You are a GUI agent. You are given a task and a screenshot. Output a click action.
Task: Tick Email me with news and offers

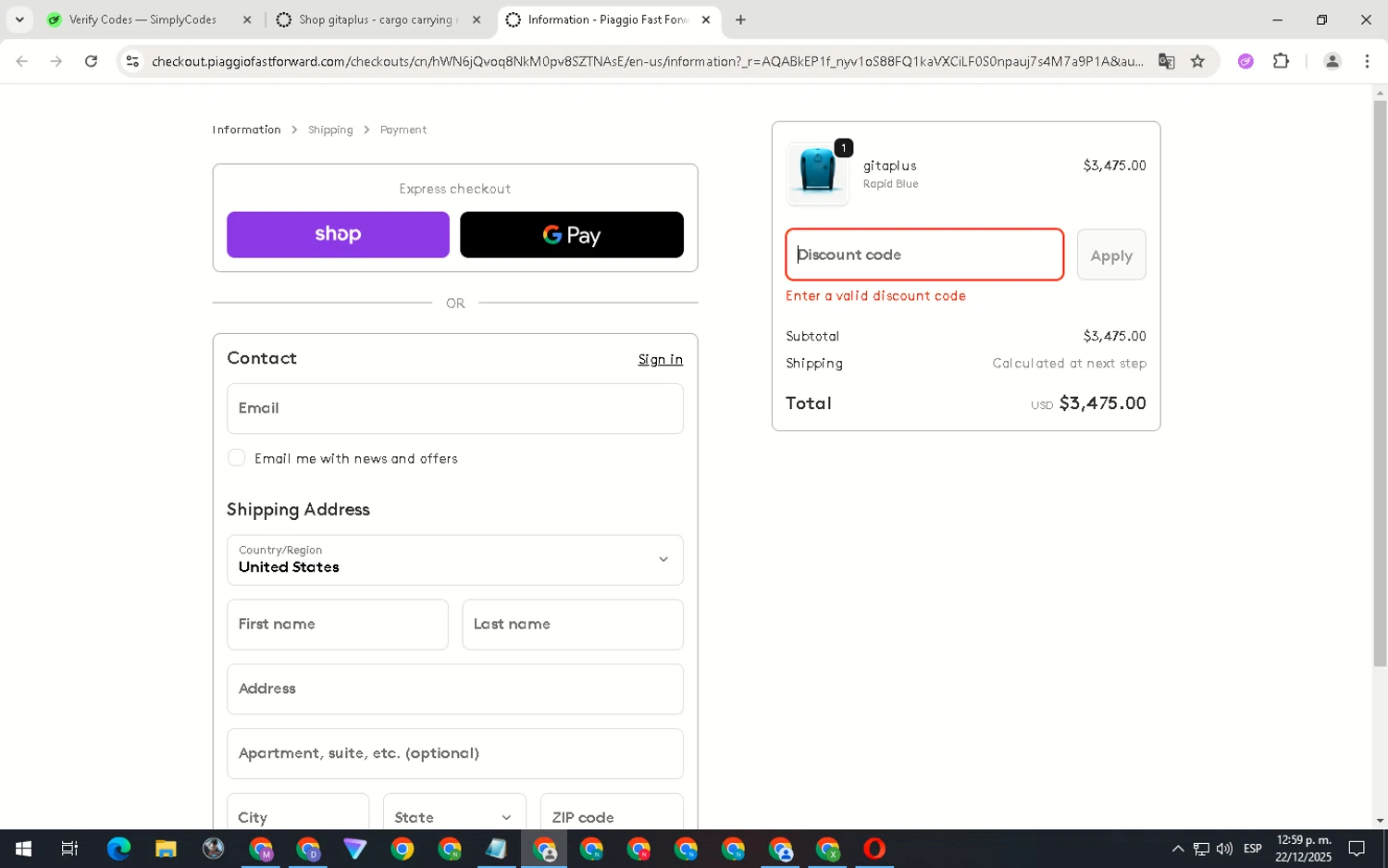coord(237,458)
